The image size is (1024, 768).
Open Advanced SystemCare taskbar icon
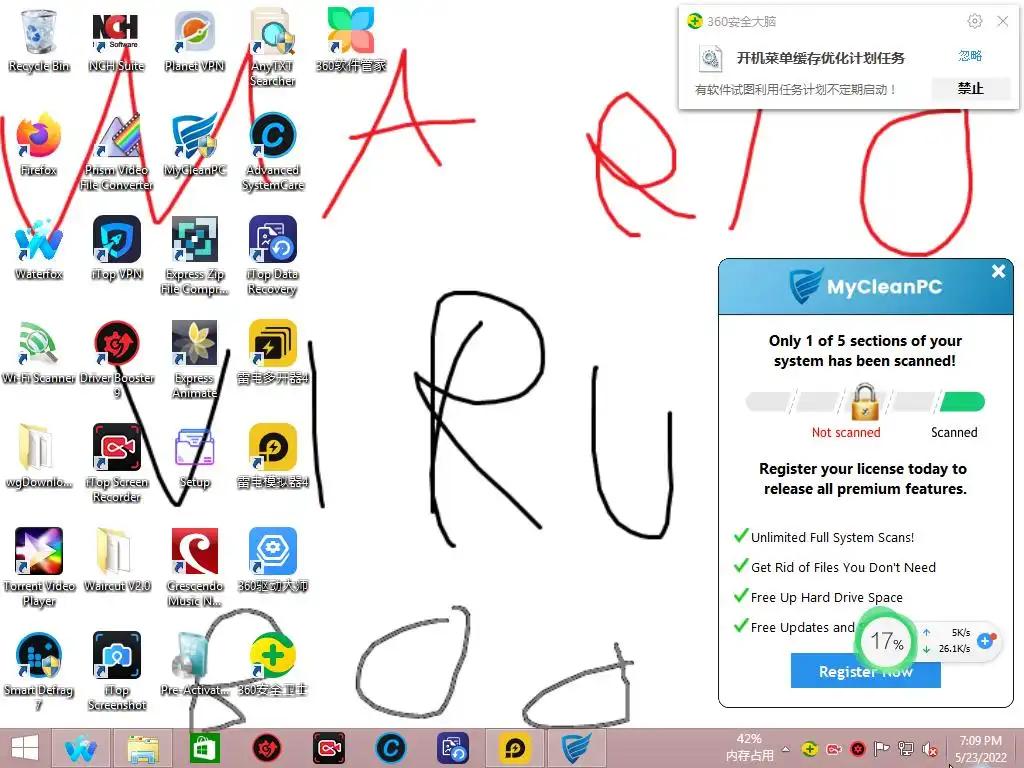click(x=391, y=748)
